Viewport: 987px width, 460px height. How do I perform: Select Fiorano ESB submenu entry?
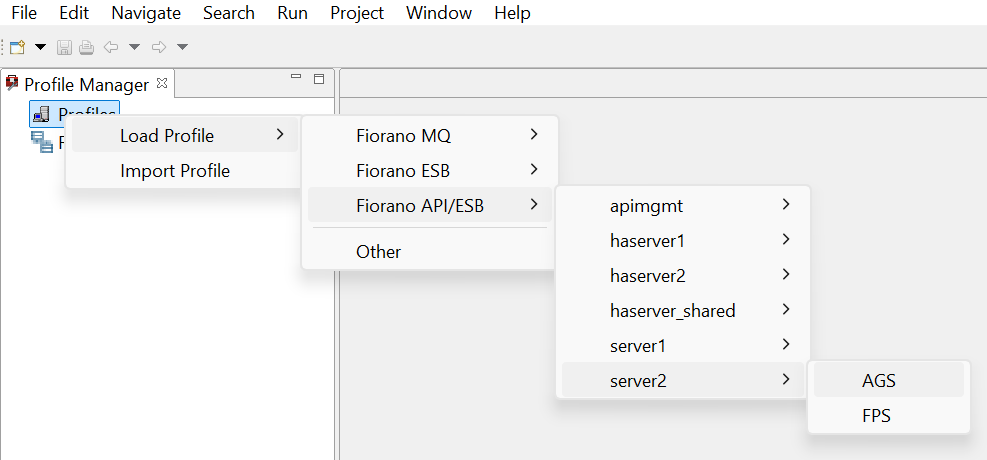(x=429, y=171)
